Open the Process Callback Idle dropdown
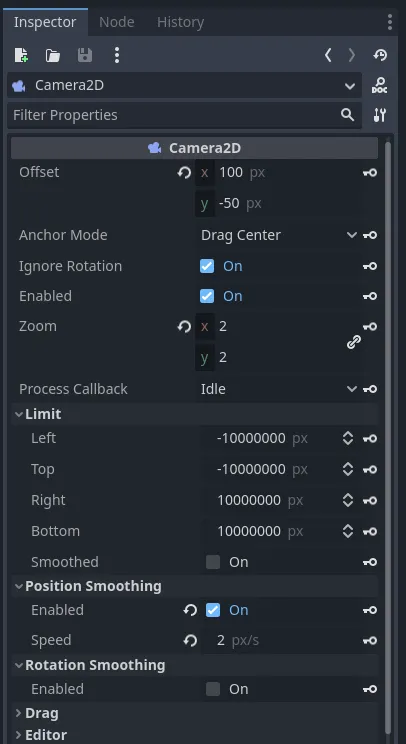Image resolution: width=406 pixels, height=744 pixels. pos(278,389)
